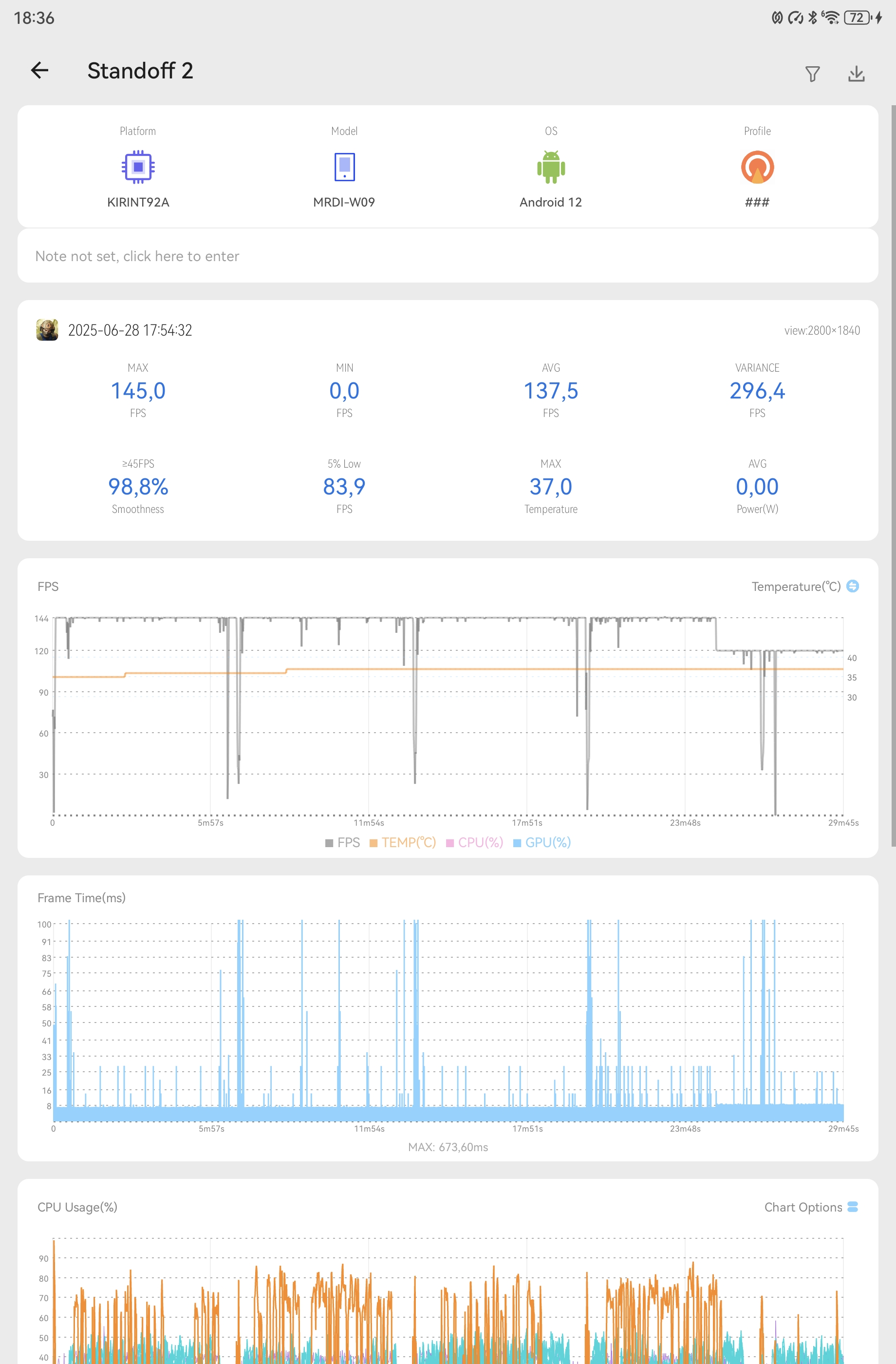Screen dimensions: 896x1364
Task: Tap the Standoff 2 game thumbnail
Action: (47, 330)
